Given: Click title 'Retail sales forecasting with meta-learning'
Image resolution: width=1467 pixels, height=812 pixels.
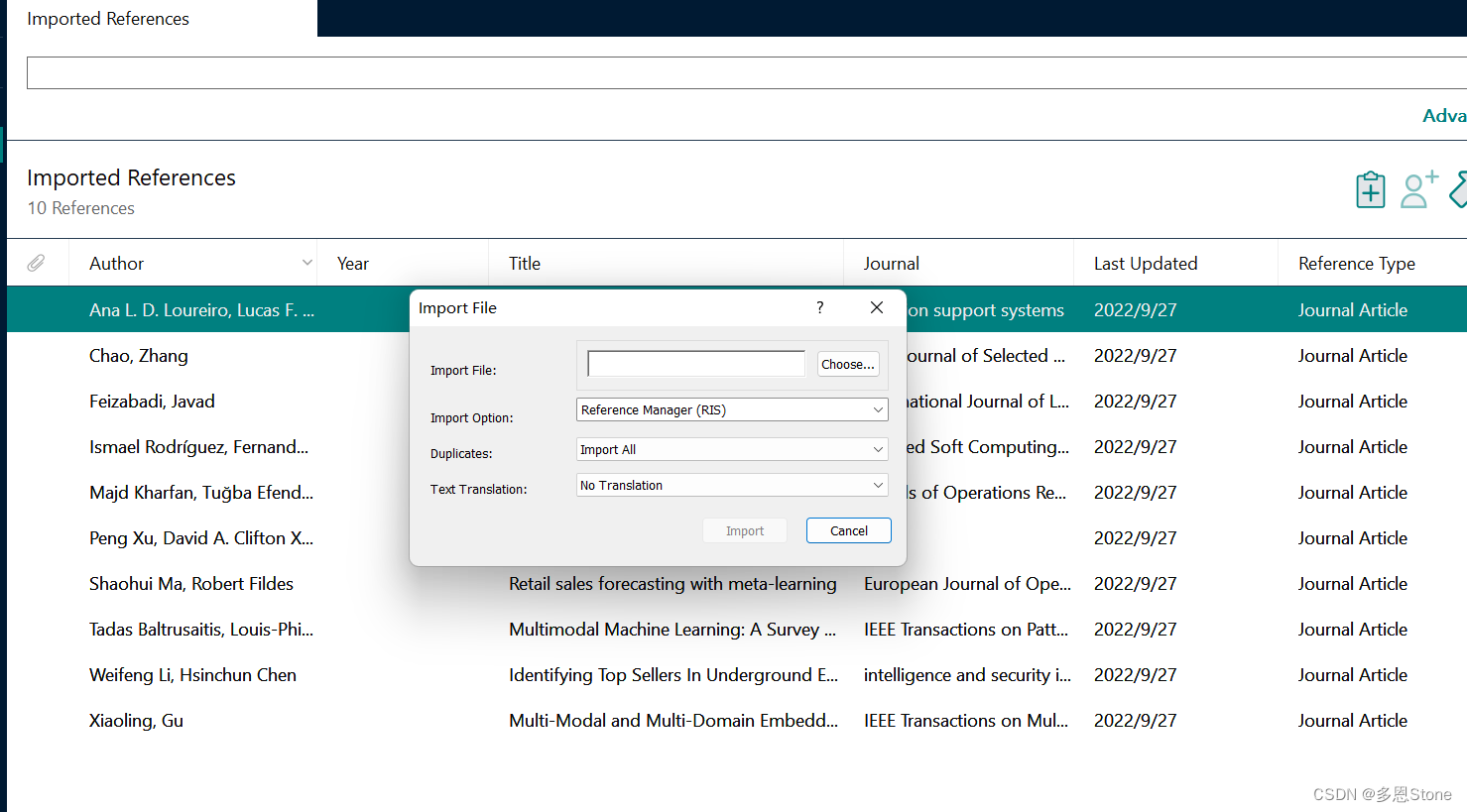Looking at the screenshot, I should [x=672, y=584].
